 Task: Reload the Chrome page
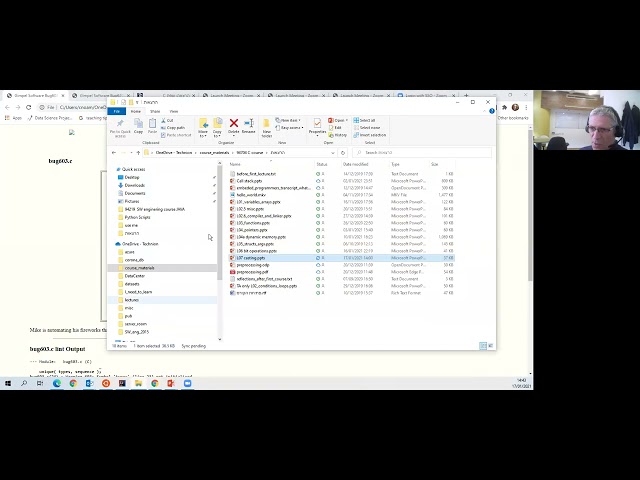tap(29, 107)
